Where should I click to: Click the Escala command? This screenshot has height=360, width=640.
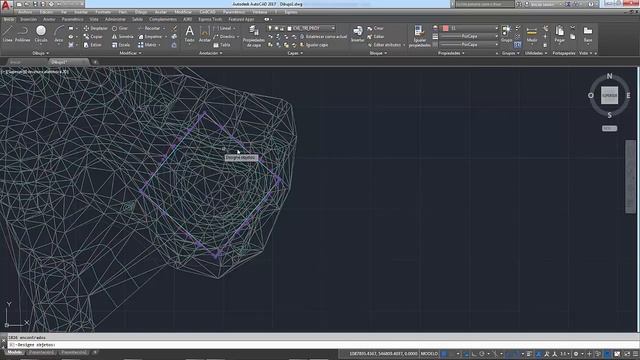click(121, 45)
